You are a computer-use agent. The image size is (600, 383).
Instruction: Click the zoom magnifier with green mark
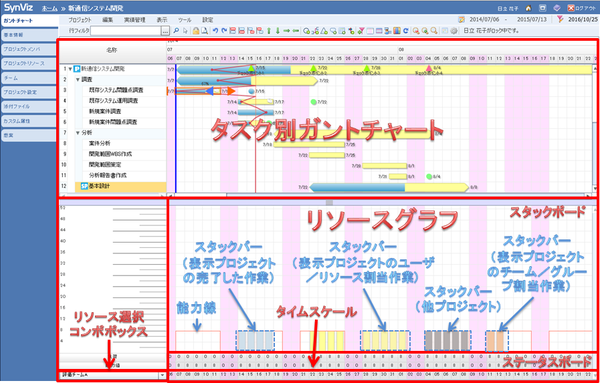coord(425,31)
